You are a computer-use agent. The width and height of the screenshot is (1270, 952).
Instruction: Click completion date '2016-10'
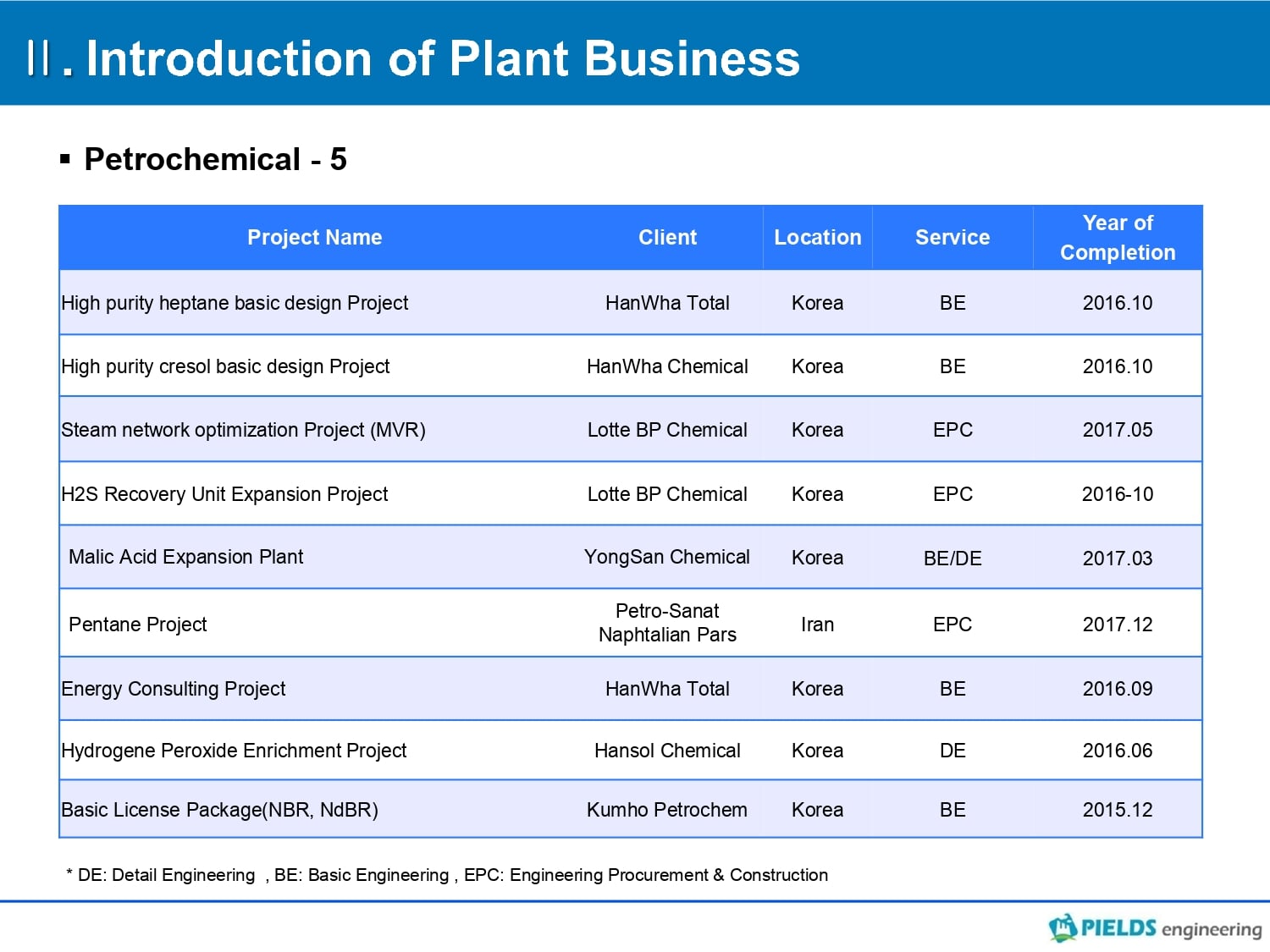pyautogui.click(x=1118, y=494)
